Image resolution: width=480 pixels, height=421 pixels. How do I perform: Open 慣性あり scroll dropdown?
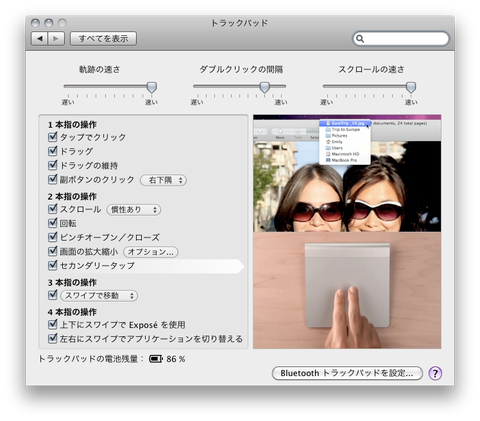[x=133, y=209]
